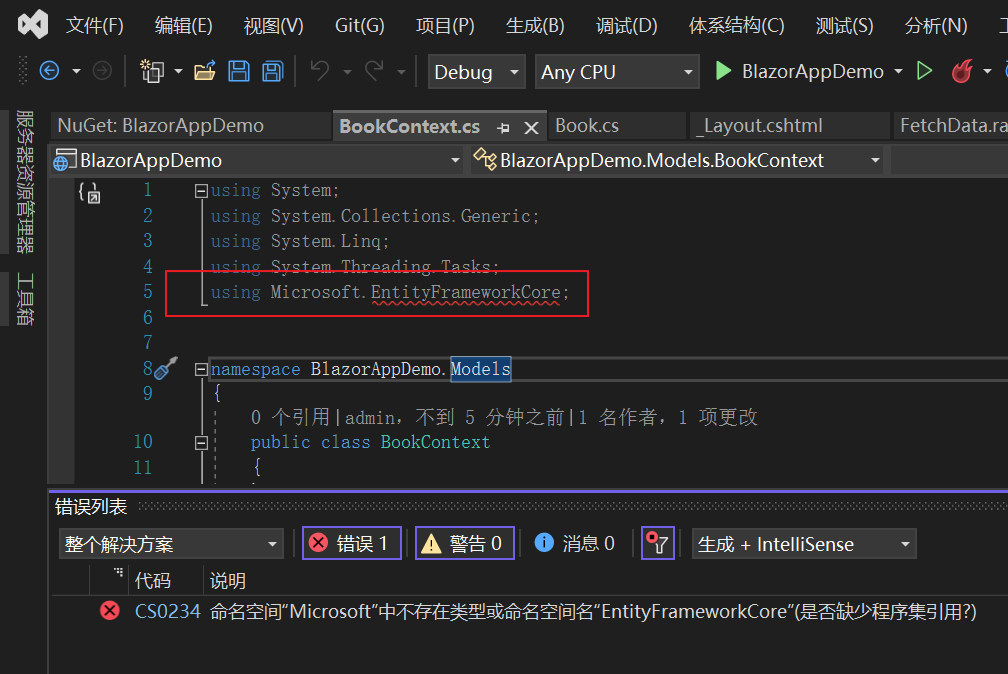
Task: Open the 项目(P) menu
Action: point(445,25)
